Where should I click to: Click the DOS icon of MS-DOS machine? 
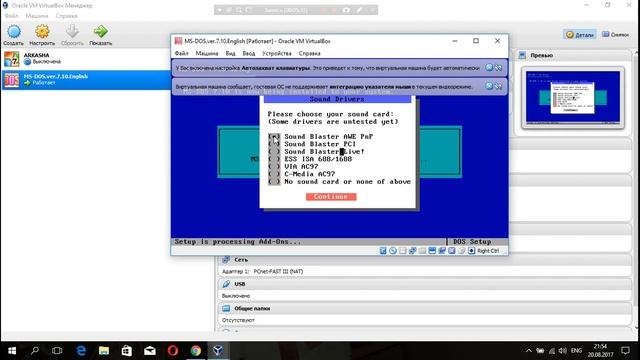click(x=11, y=80)
